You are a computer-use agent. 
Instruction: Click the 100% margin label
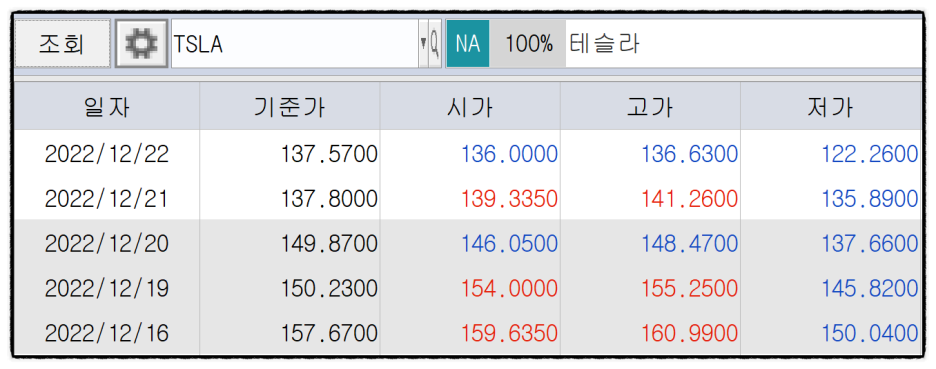[x=529, y=44]
